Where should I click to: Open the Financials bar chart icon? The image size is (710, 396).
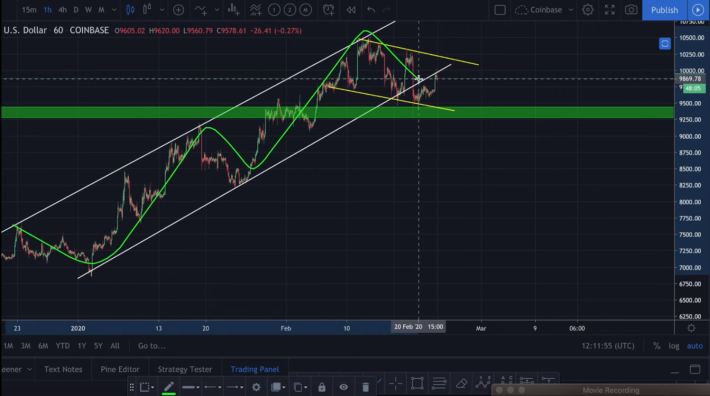click(234, 10)
